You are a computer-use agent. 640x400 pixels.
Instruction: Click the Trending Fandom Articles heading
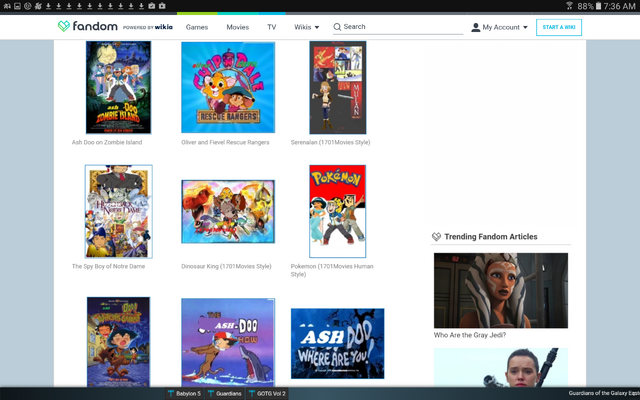(491, 237)
